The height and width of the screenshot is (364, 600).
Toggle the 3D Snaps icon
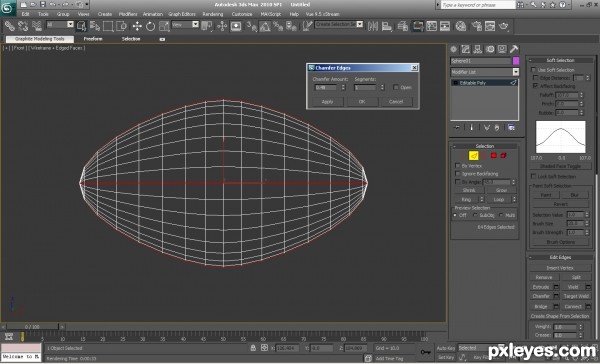tap(251, 26)
